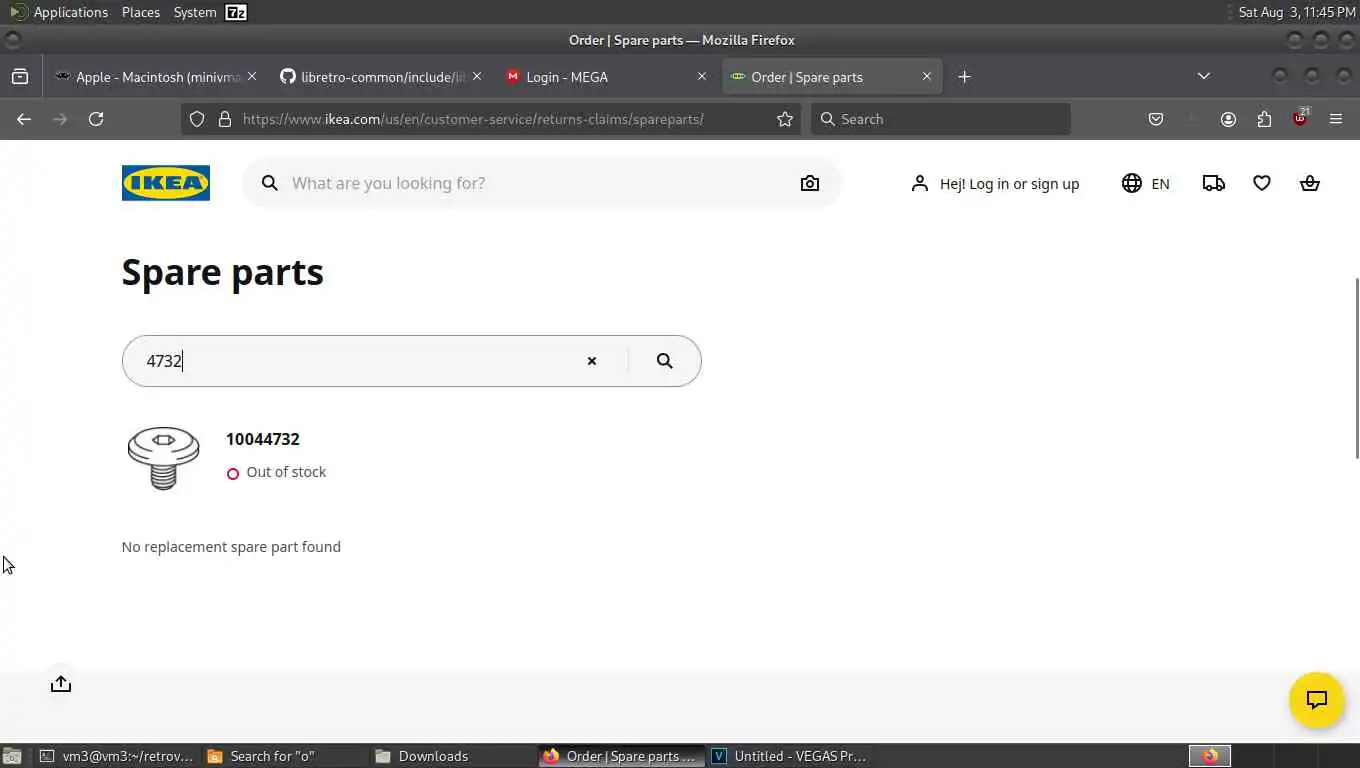
Task: Click the share/upload icon at bottom left
Action: [x=61, y=684]
